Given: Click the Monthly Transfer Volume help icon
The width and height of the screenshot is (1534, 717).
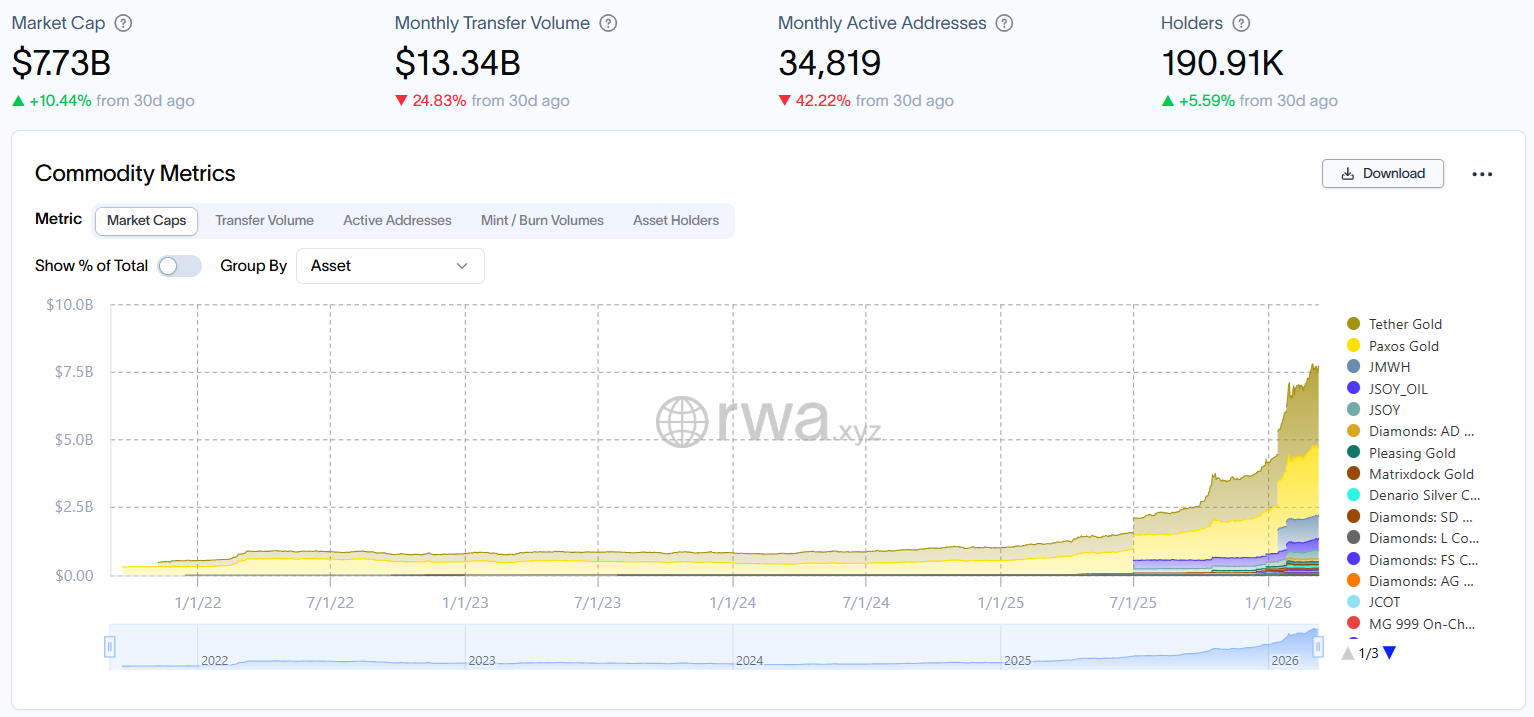Looking at the screenshot, I should pyautogui.click(x=608, y=23).
